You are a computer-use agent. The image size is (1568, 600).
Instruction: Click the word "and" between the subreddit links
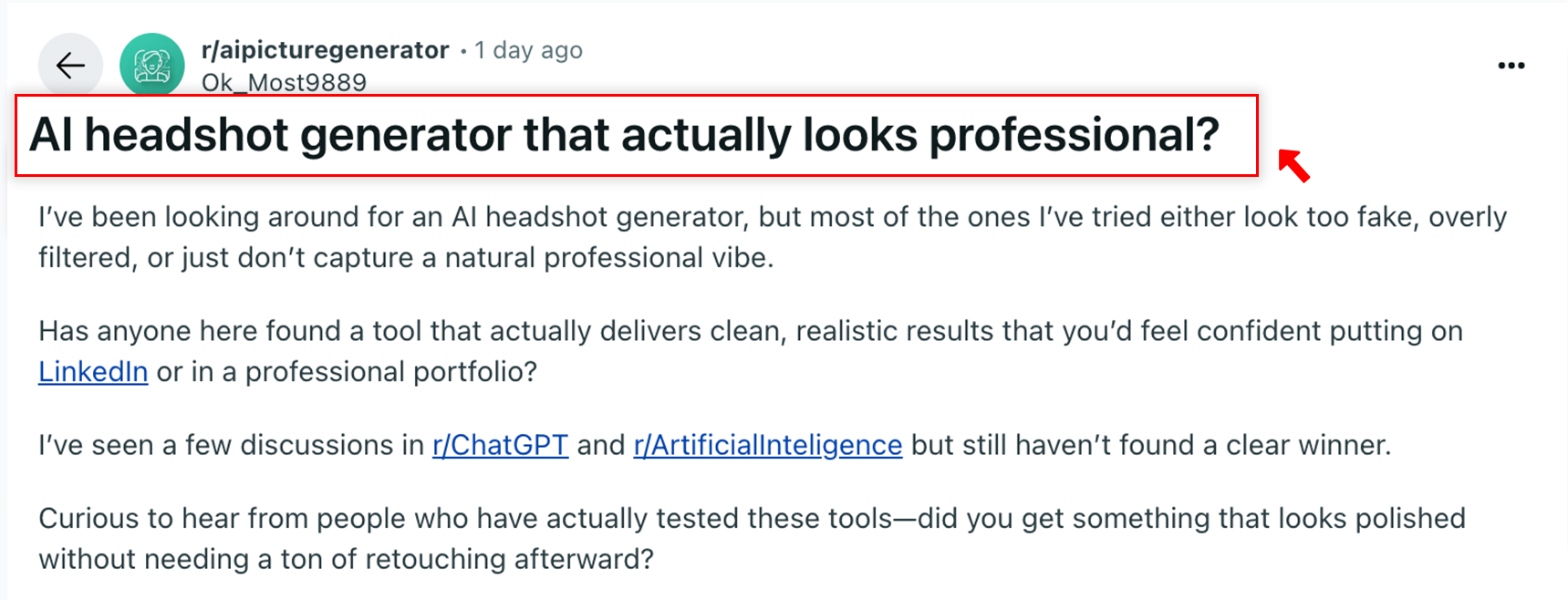(x=601, y=445)
